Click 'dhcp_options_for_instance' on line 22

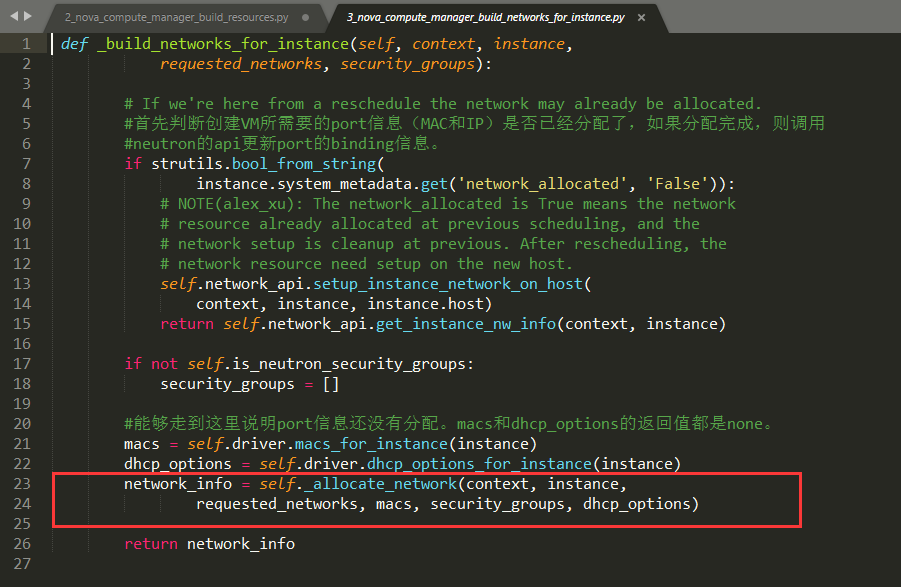479,464
